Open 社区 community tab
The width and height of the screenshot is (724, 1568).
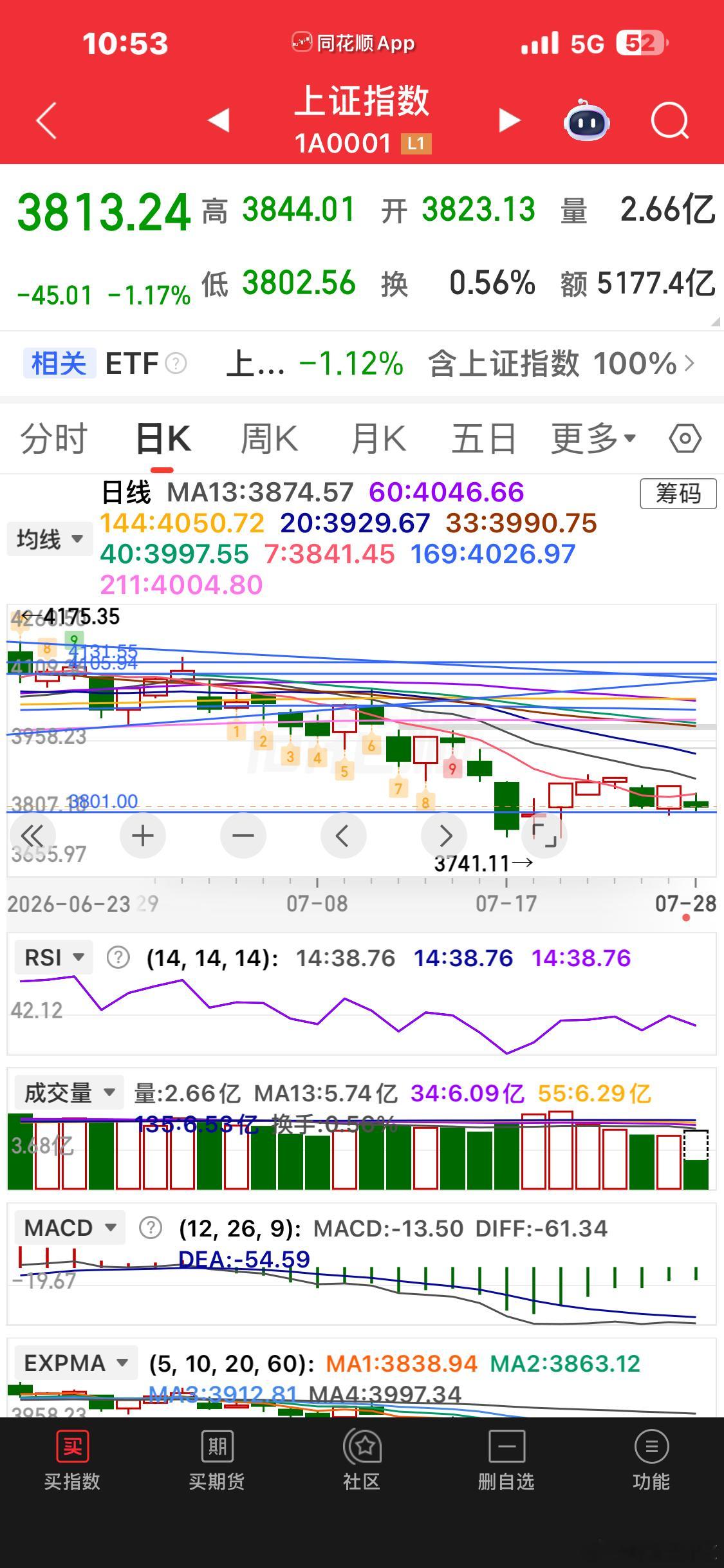362,1462
